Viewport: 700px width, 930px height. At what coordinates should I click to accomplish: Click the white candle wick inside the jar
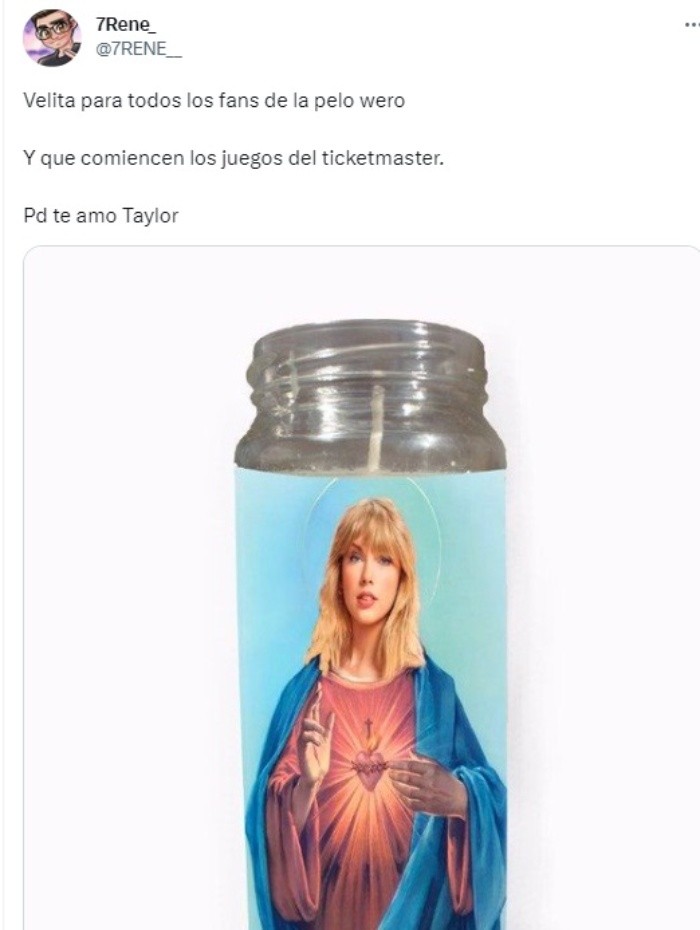coord(375,428)
